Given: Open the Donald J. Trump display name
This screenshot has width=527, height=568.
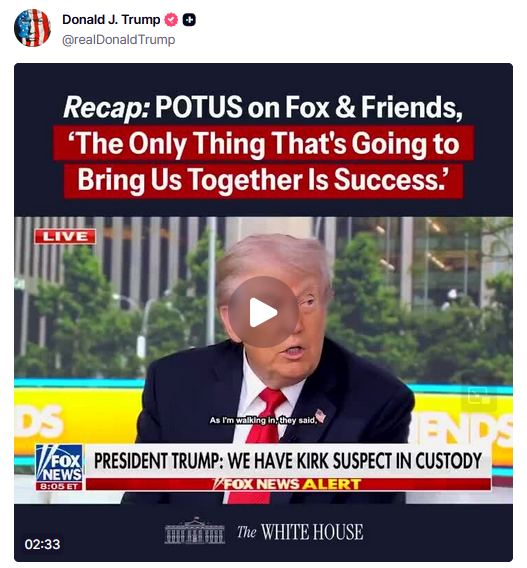Looking at the screenshot, I should [111, 20].
